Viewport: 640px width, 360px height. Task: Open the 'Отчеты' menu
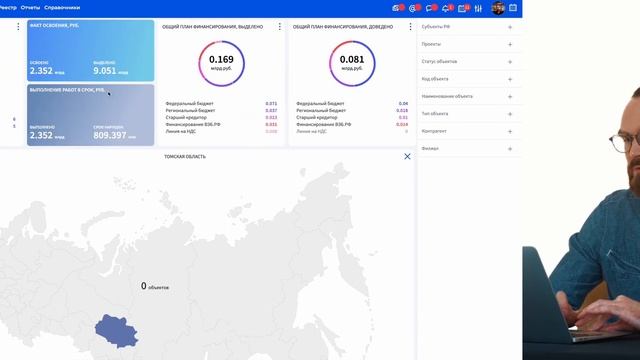[x=30, y=8]
